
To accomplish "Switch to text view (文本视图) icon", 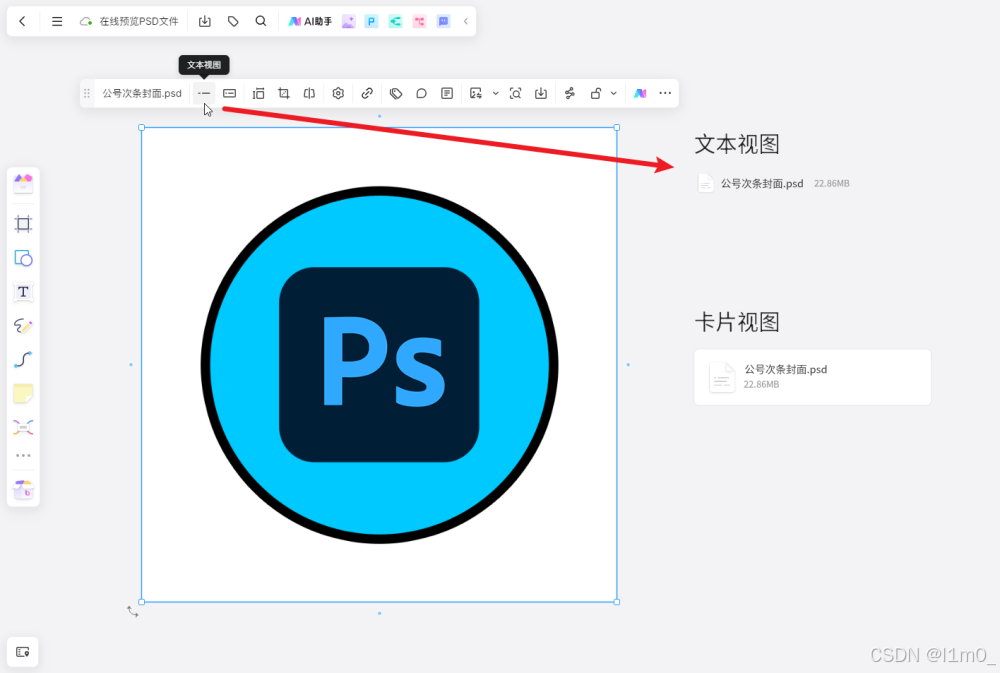I will tap(203, 93).
